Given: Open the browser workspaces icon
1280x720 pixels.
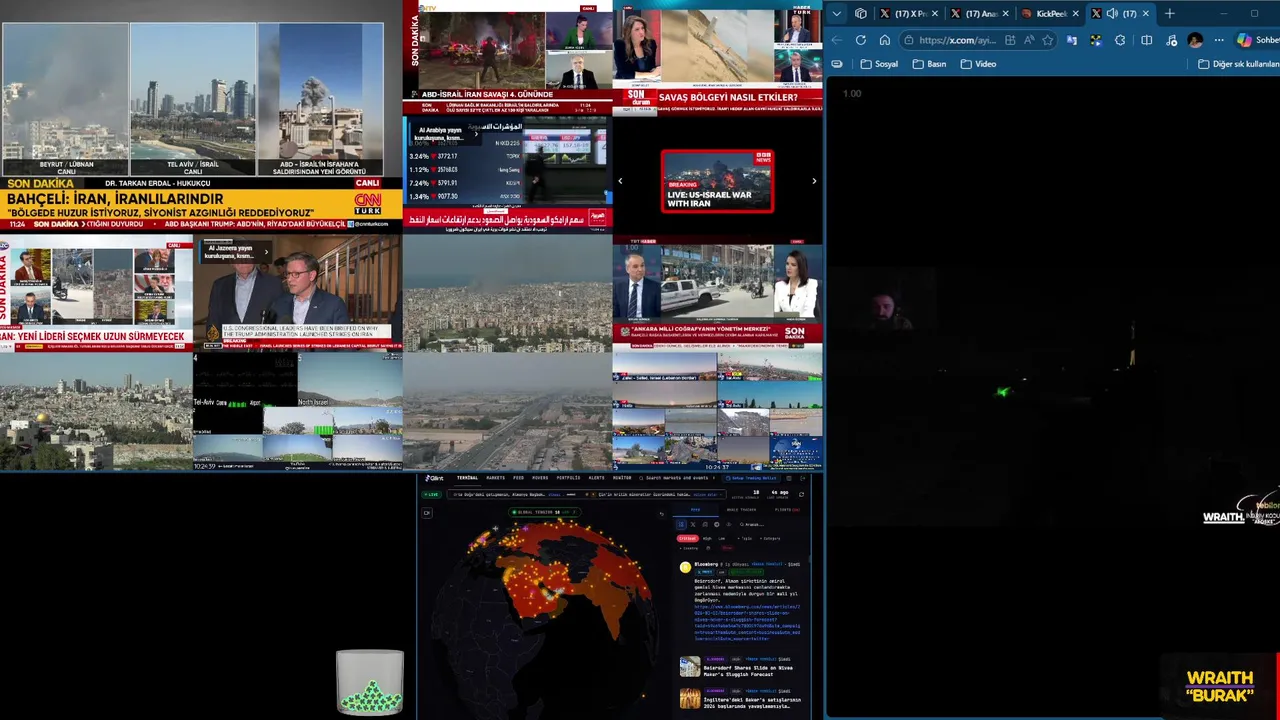Looking at the screenshot, I should [861, 14].
